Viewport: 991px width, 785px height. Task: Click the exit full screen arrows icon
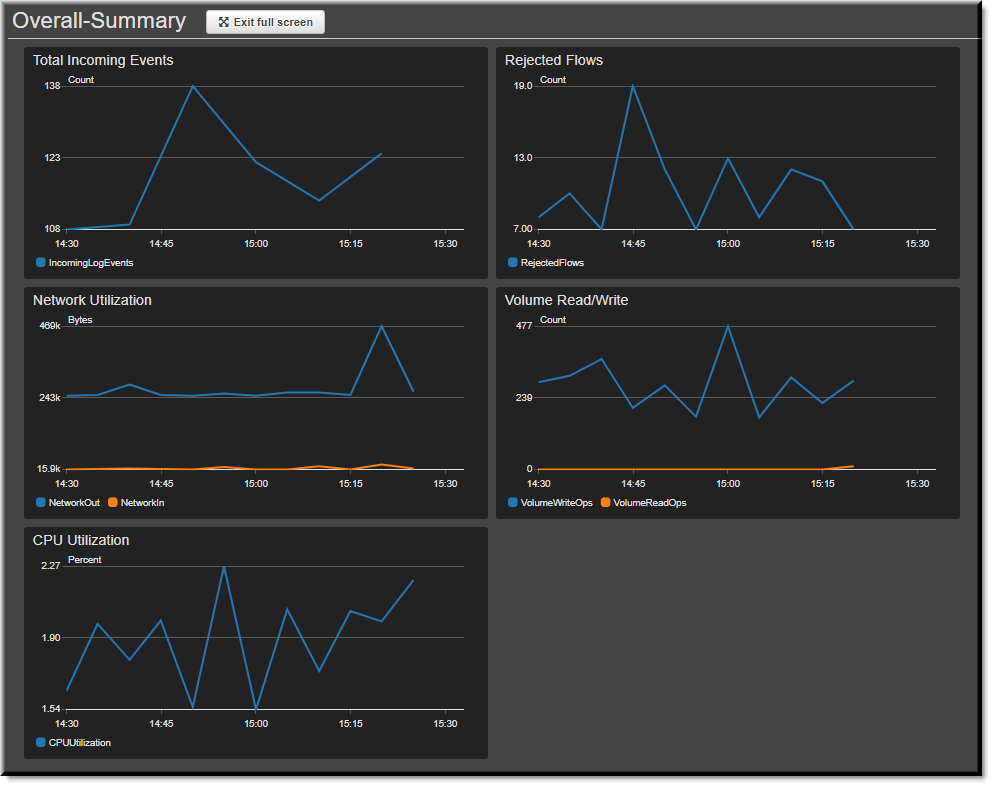pos(224,22)
